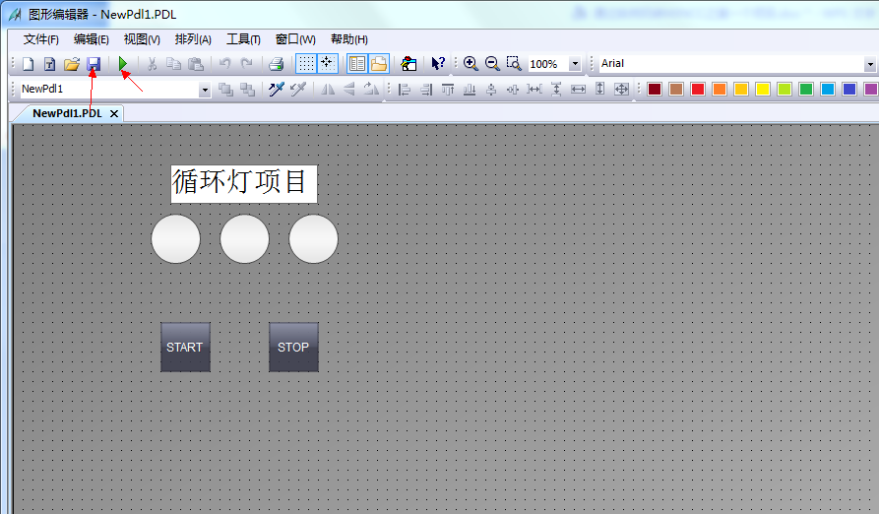The height and width of the screenshot is (514, 879).
Task: Save the picture with the floppy disk icon
Action: tap(94, 64)
